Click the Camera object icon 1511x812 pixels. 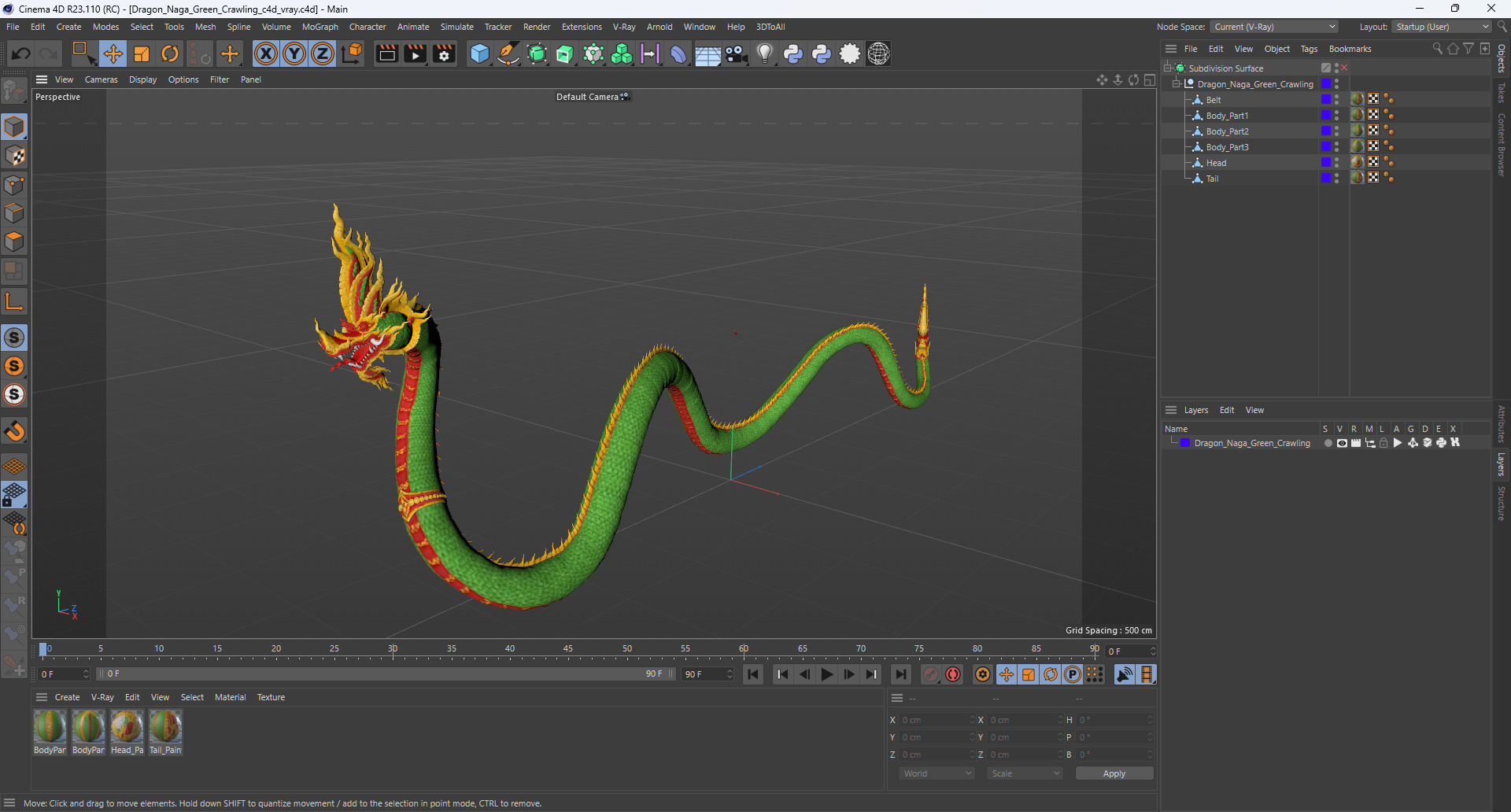pos(736,54)
